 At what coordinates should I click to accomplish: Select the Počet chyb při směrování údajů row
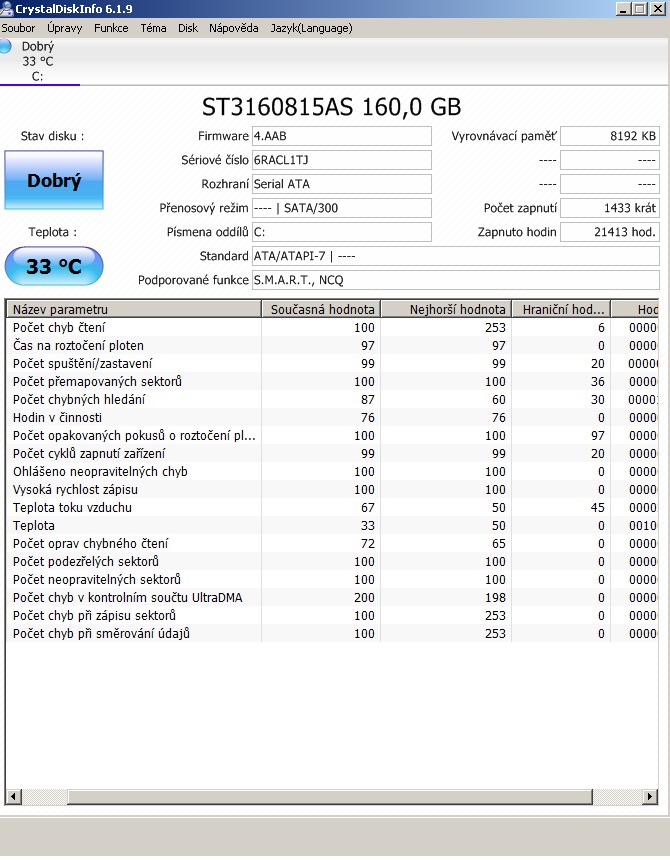[332, 633]
